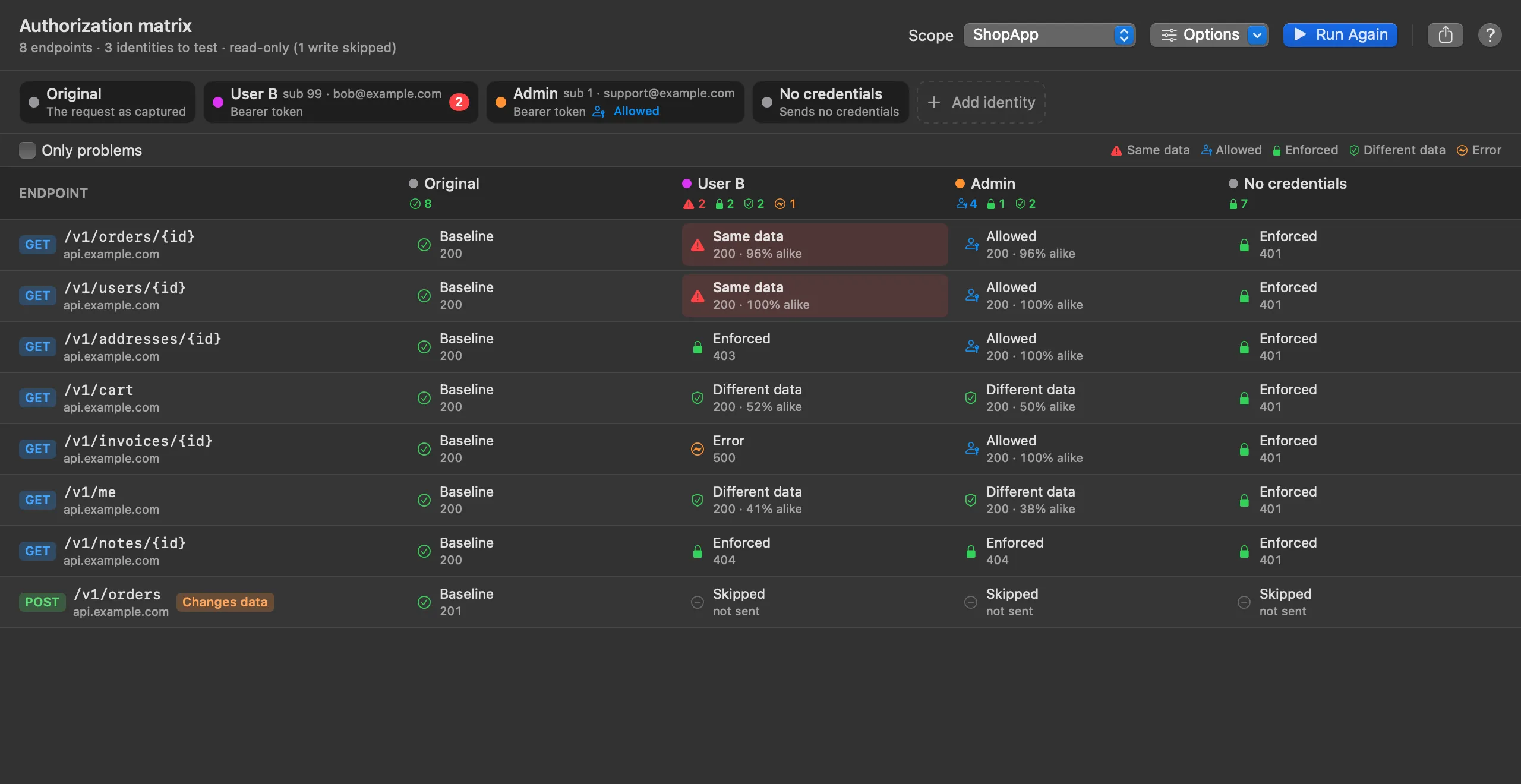Click the ENDPOINT column header

53,193
